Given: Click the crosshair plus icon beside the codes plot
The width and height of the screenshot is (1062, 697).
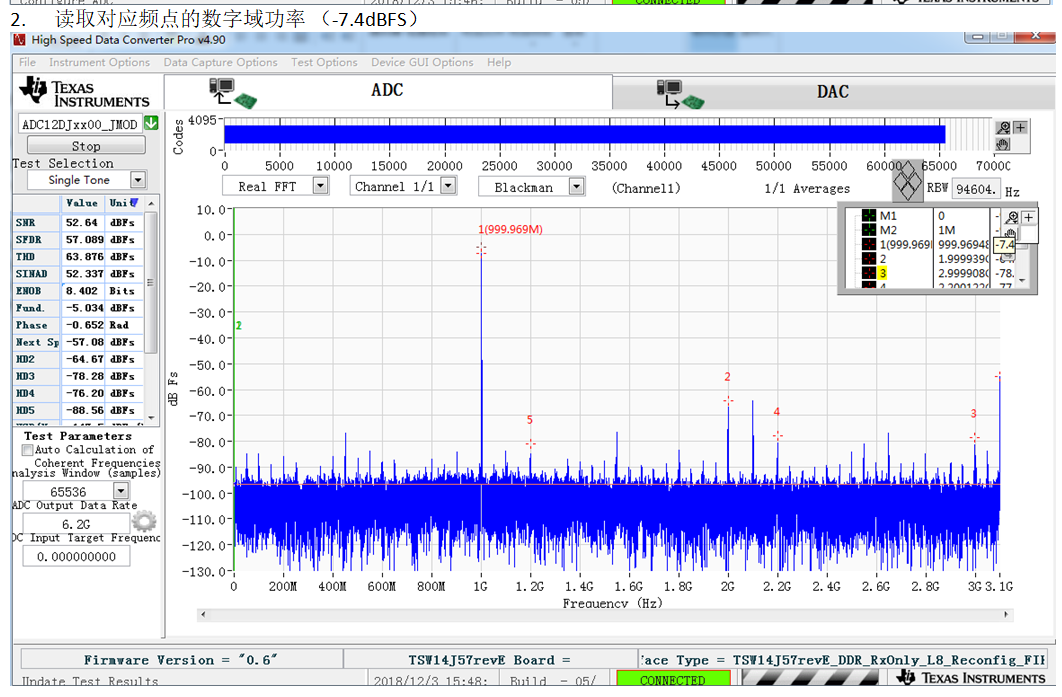Looking at the screenshot, I should pyautogui.click(x=1020, y=127).
